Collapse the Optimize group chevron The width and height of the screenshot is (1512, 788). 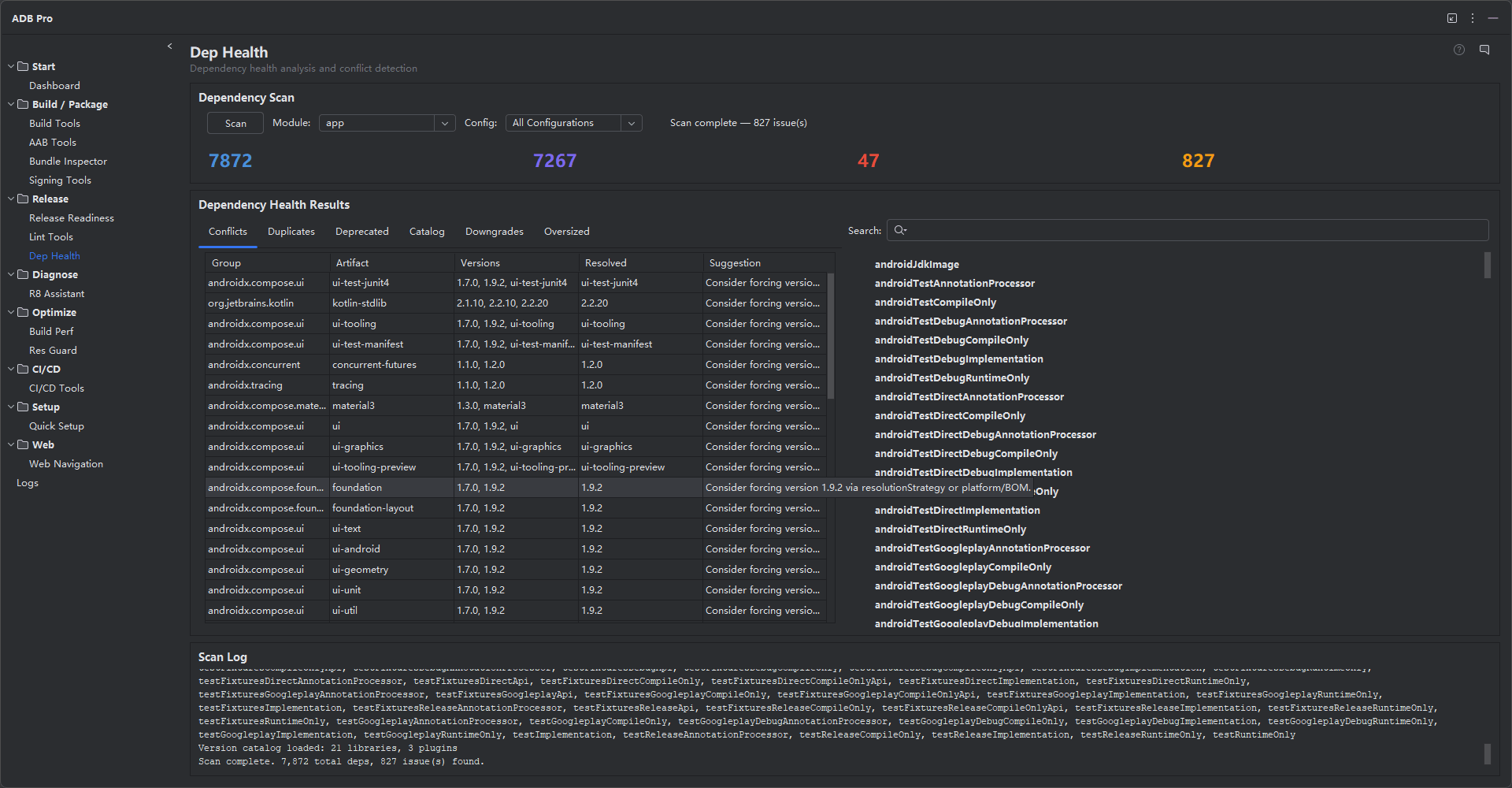coord(11,312)
